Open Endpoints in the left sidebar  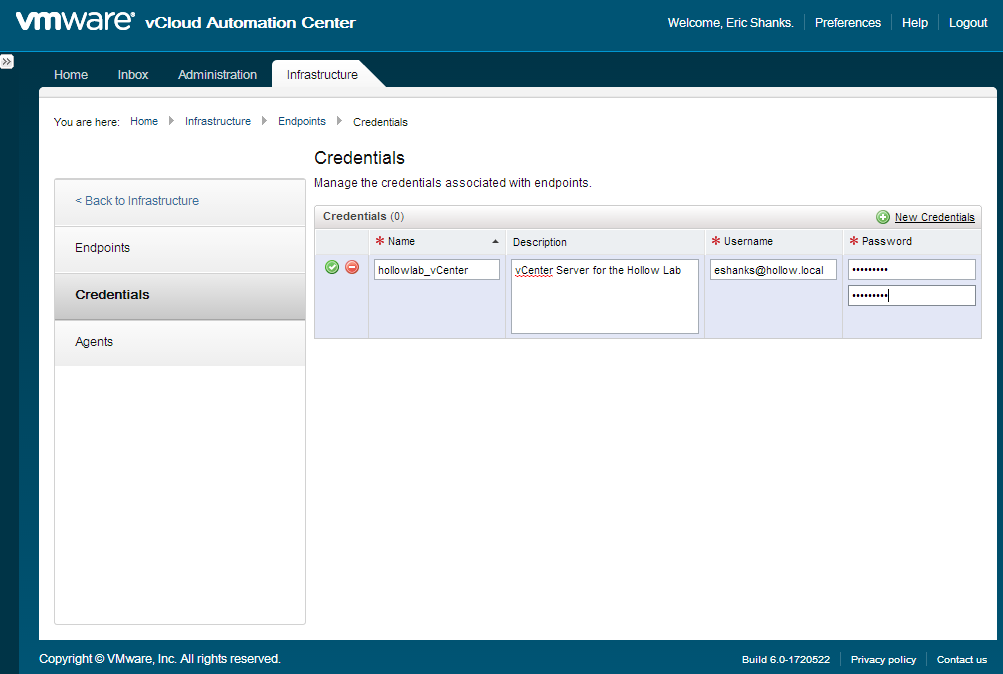pos(103,248)
